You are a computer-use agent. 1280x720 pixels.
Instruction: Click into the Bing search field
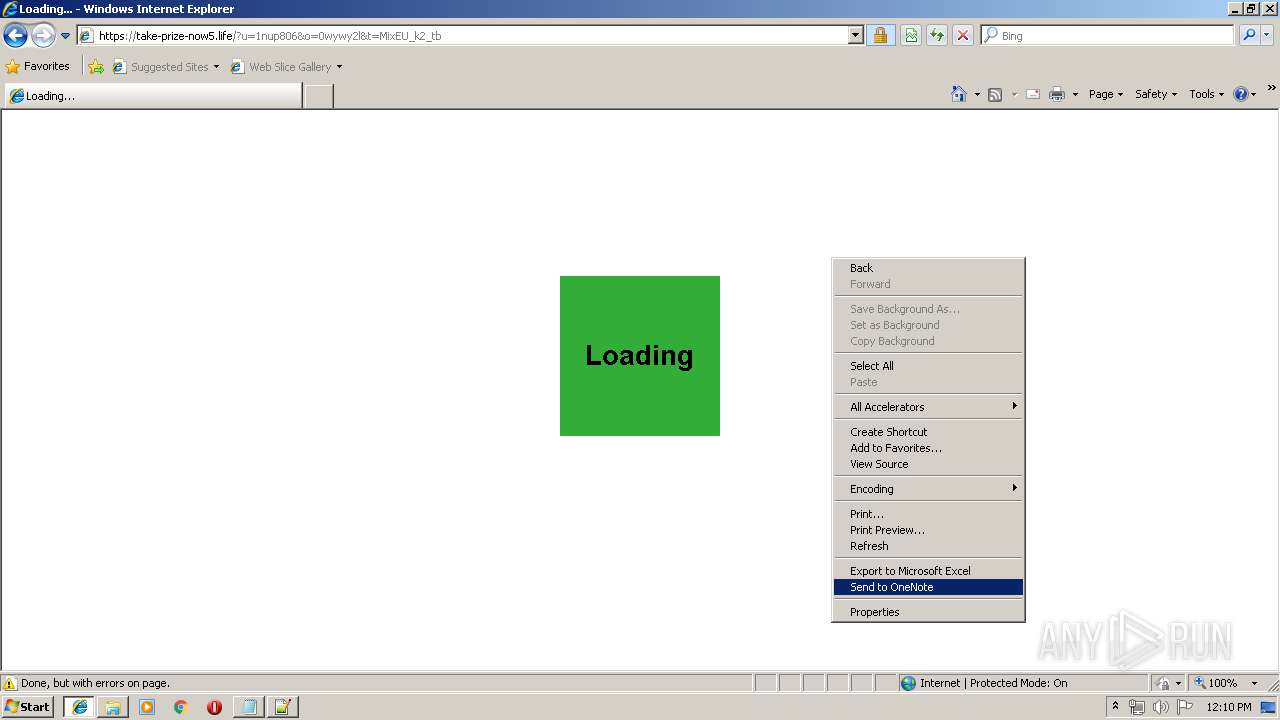pos(1108,35)
